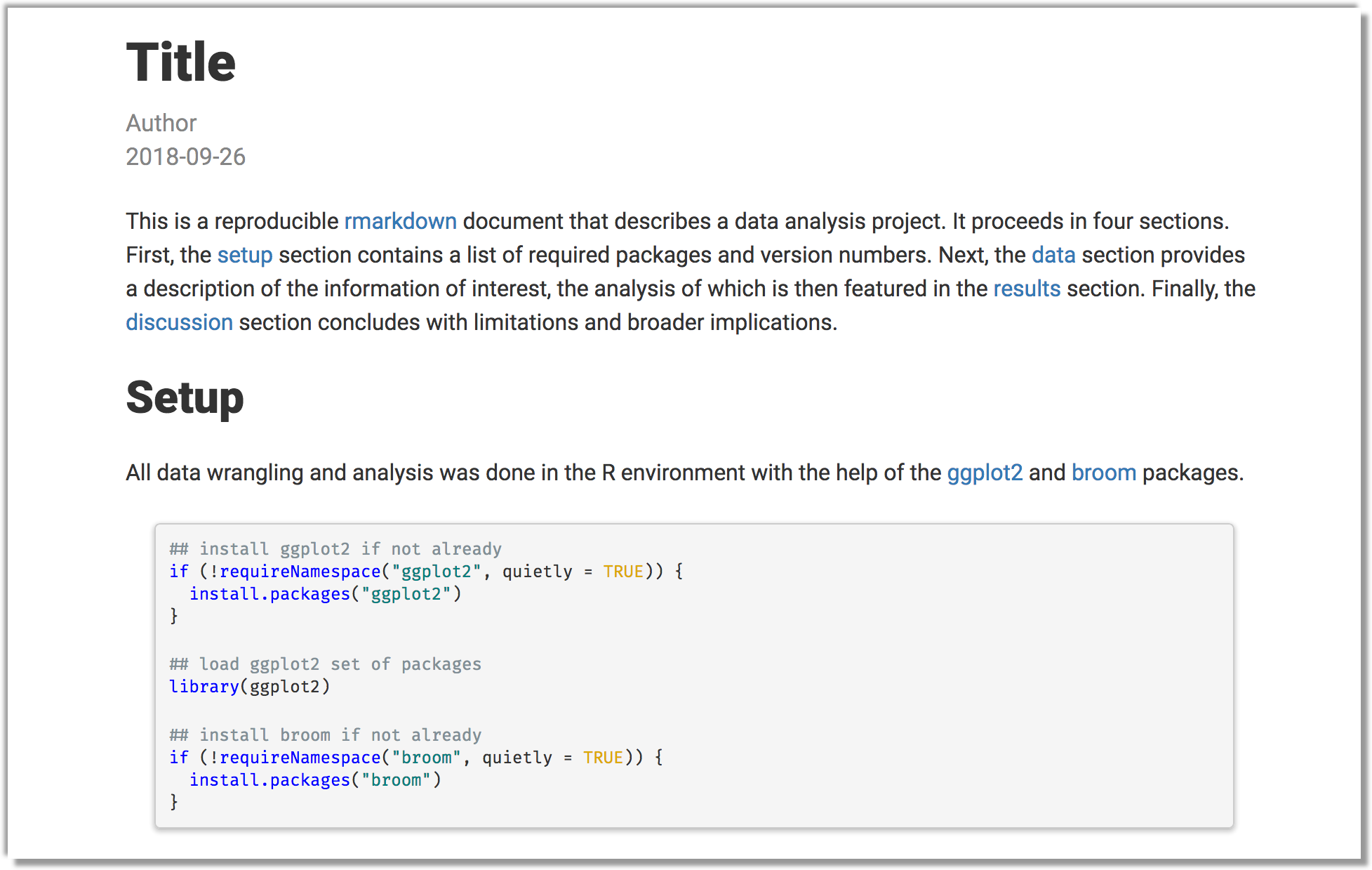
Task: Open the discussion section link
Action: [179, 322]
